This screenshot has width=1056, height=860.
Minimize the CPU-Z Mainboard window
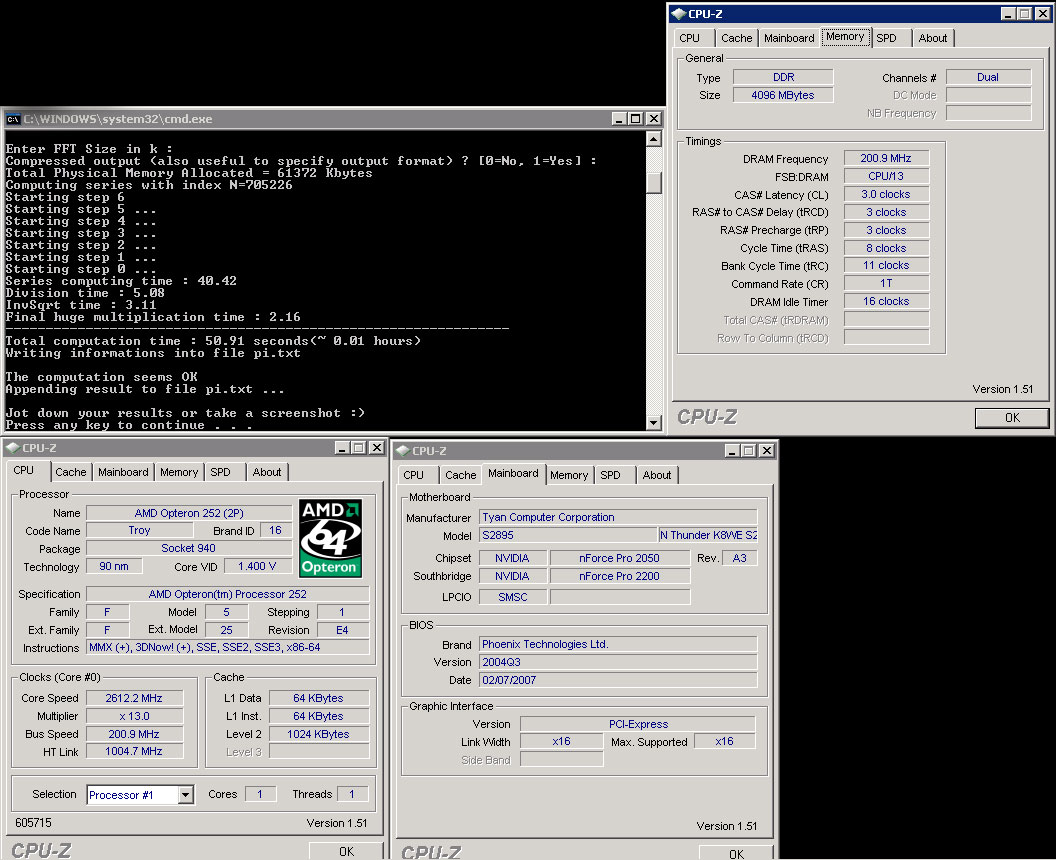[733, 451]
